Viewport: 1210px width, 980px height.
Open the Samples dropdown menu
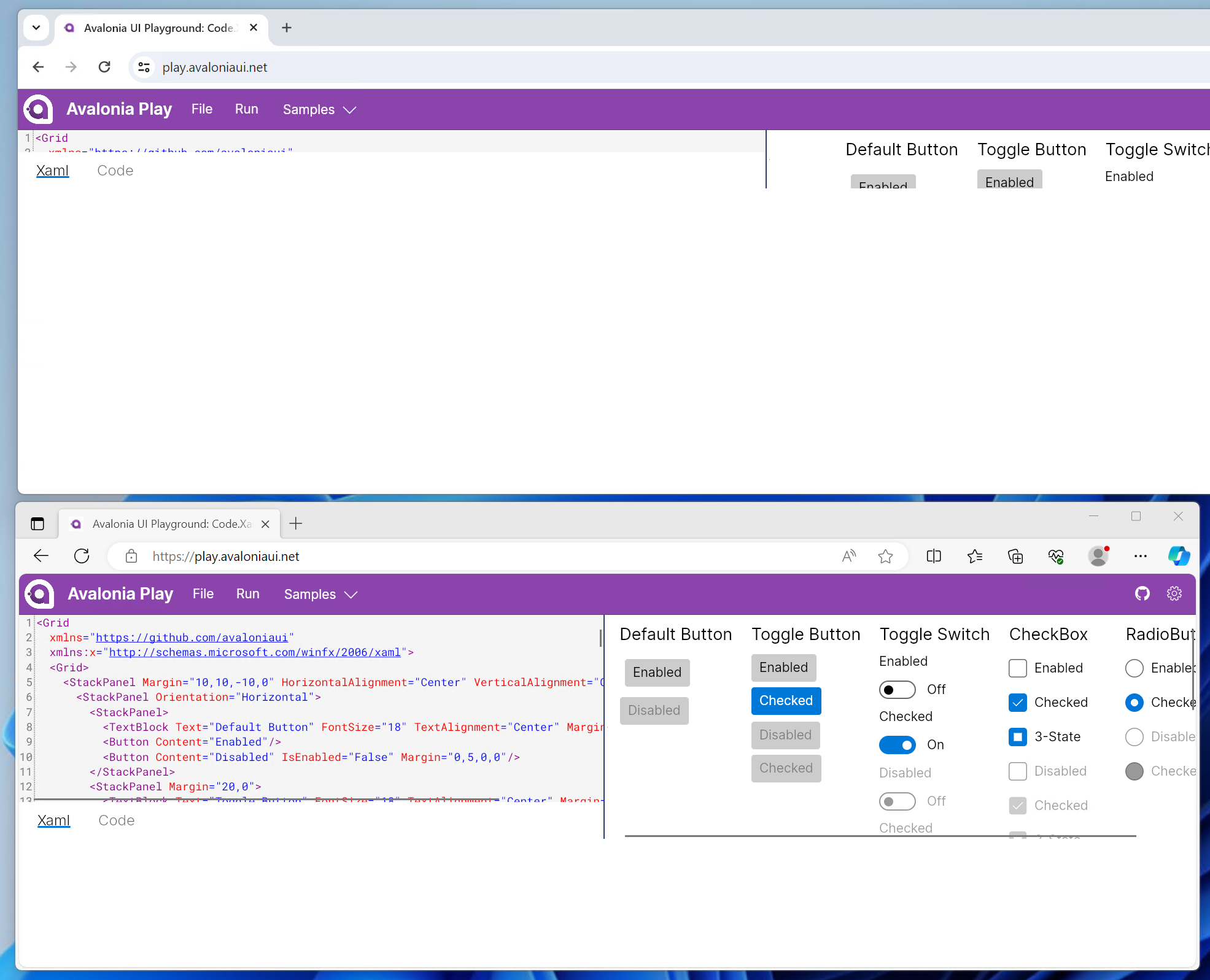pos(319,109)
